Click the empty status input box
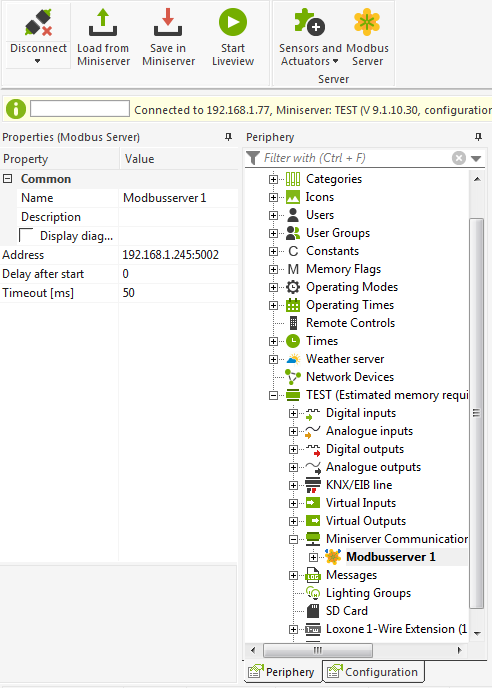Image resolution: width=492 pixels, height=688 pixels. (x=80, y=109)
